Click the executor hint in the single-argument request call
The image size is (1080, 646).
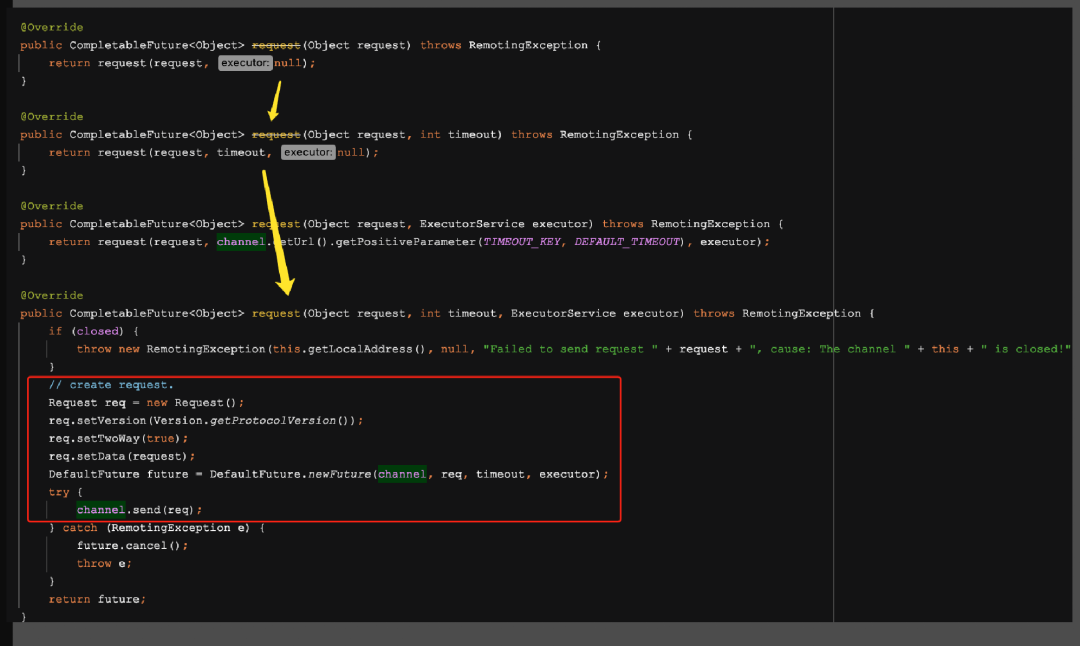(x=244, y=63)
